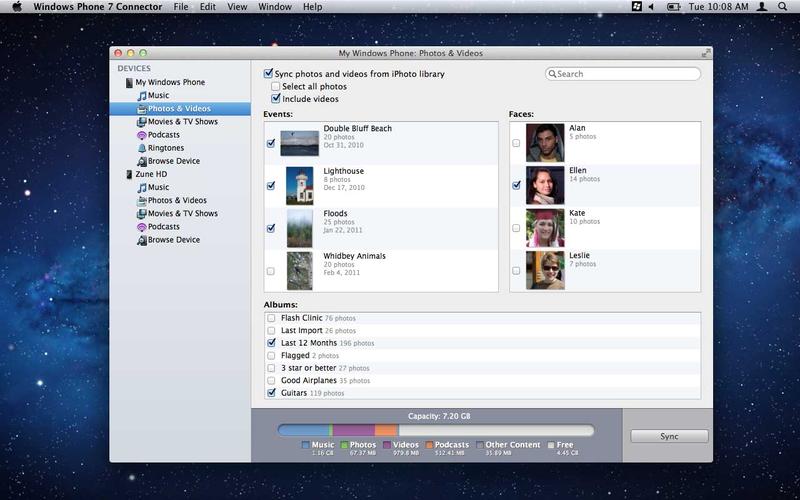Click the user account icon in menu bar
This screenshot has height=500, width=800.
[x=762, y=7]
